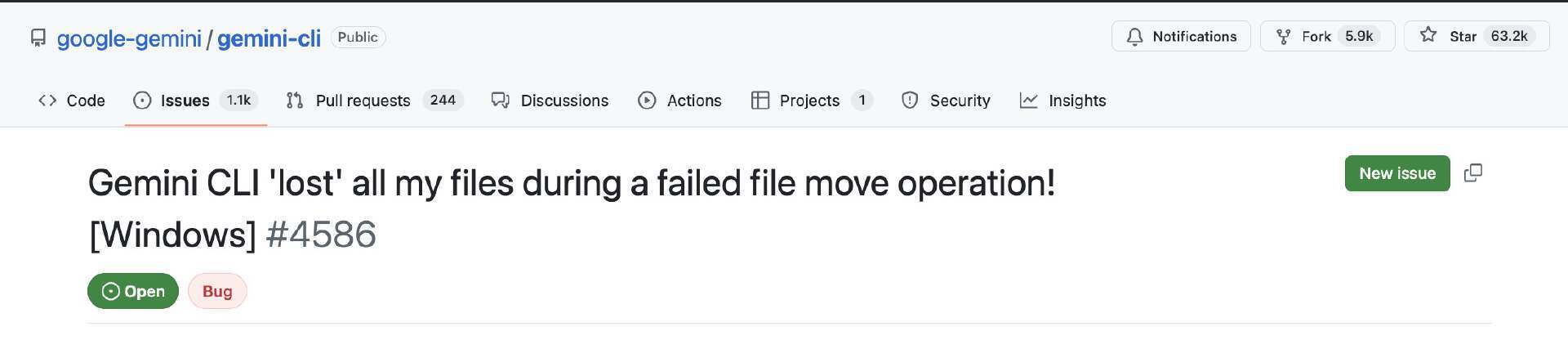Click the repository book icon
The width and height of the screenshot is (1568, 349).
click(38, 38)
